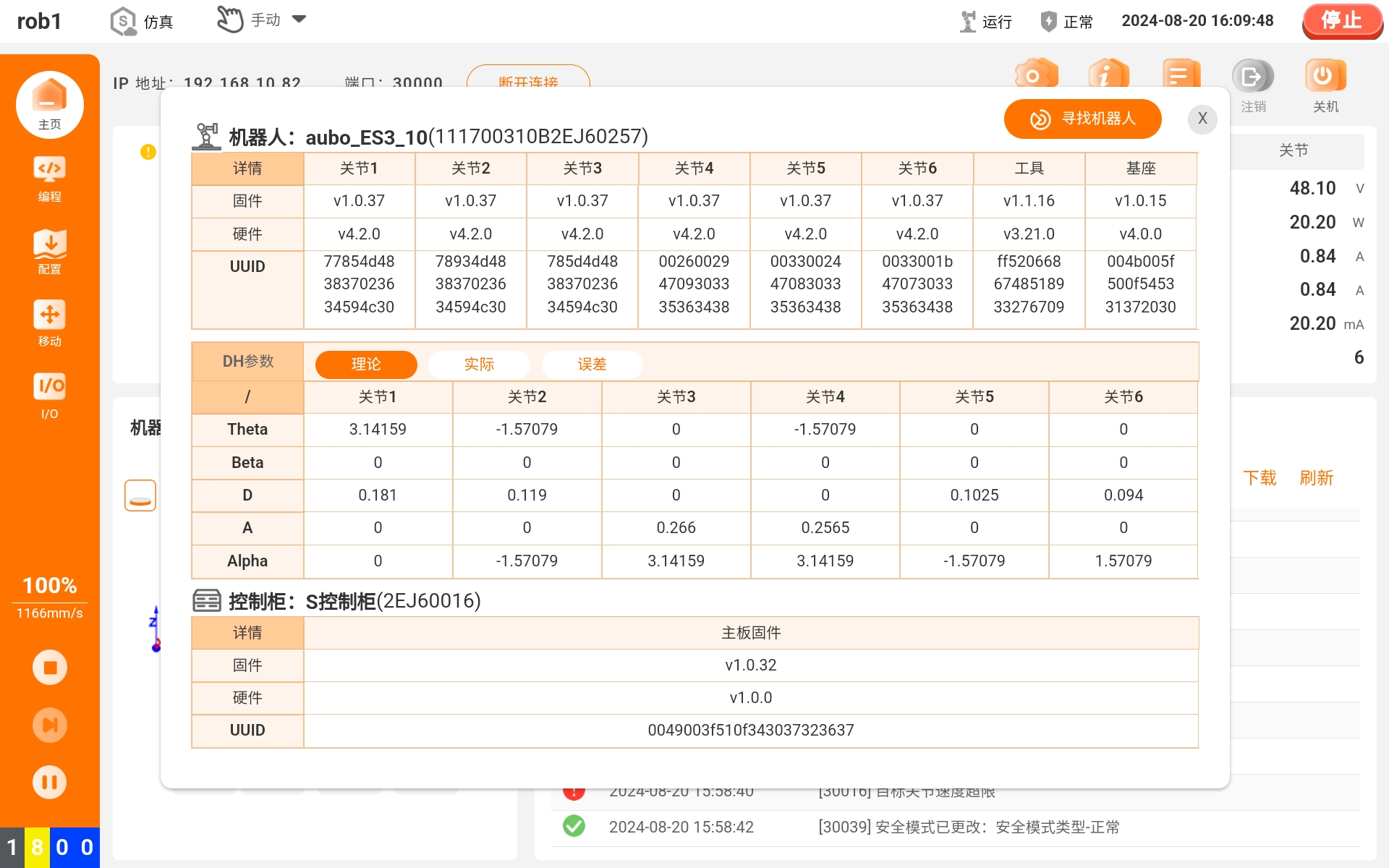Select the 误差 DH parameters tab
Viewport: 1389px width, 868px height.
point(592,365)
